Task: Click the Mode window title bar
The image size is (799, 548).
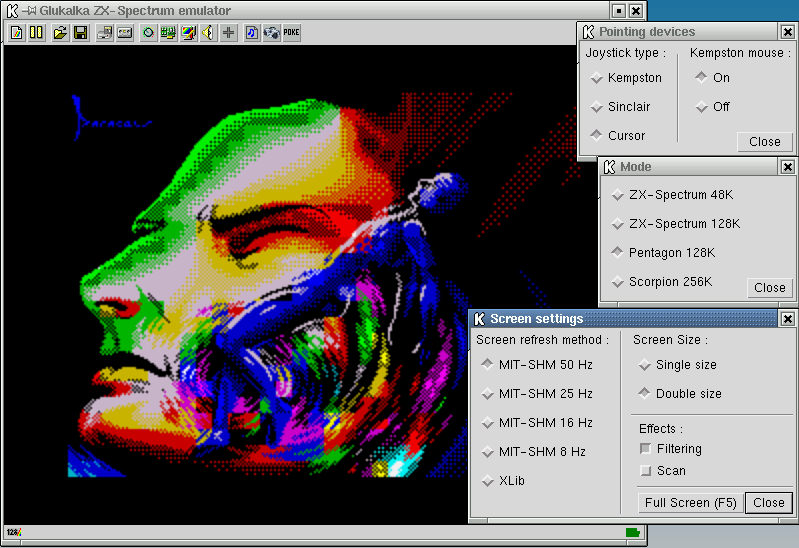Action: (690, 167)
